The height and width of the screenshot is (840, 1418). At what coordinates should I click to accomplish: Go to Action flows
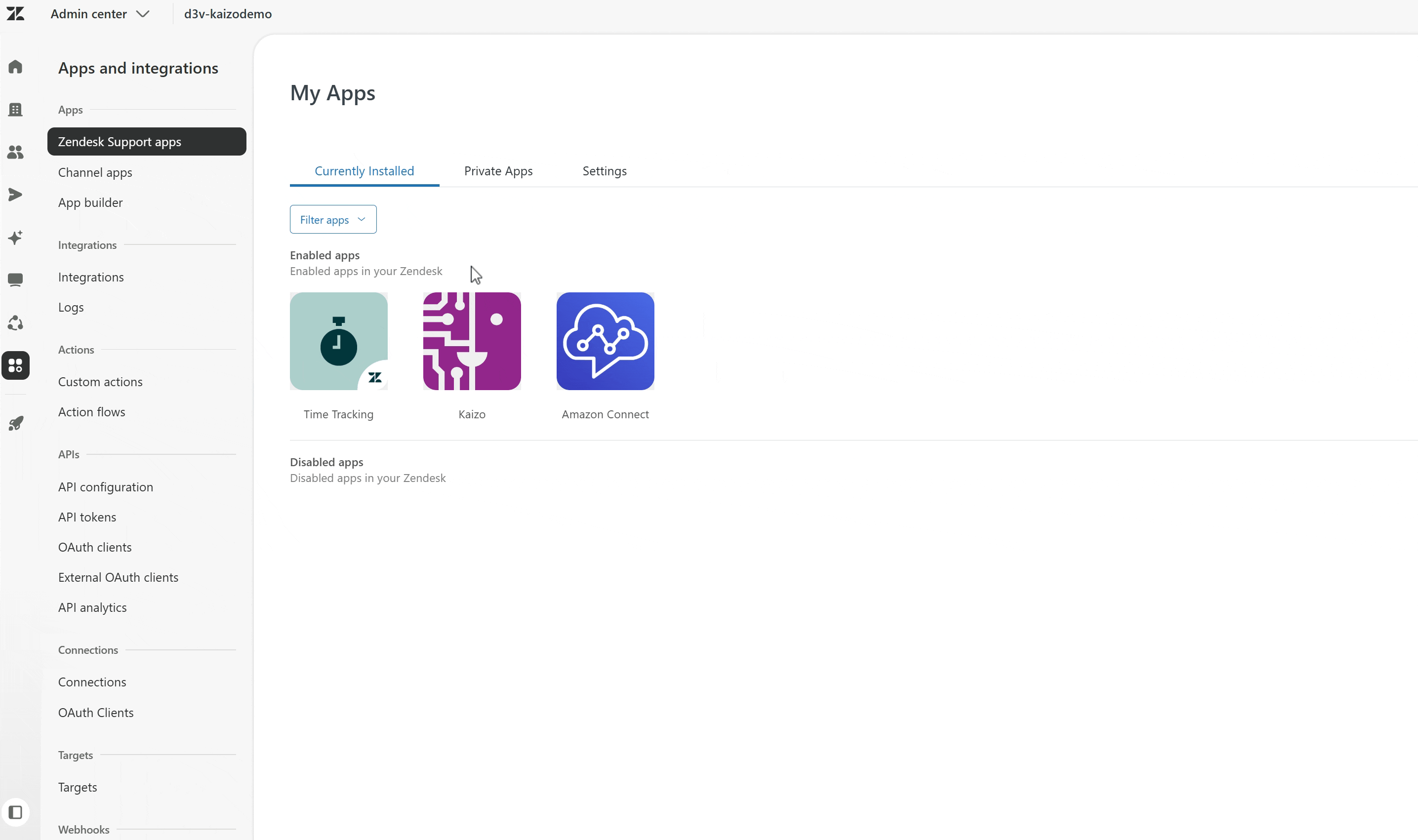click(x=92, y=411)
